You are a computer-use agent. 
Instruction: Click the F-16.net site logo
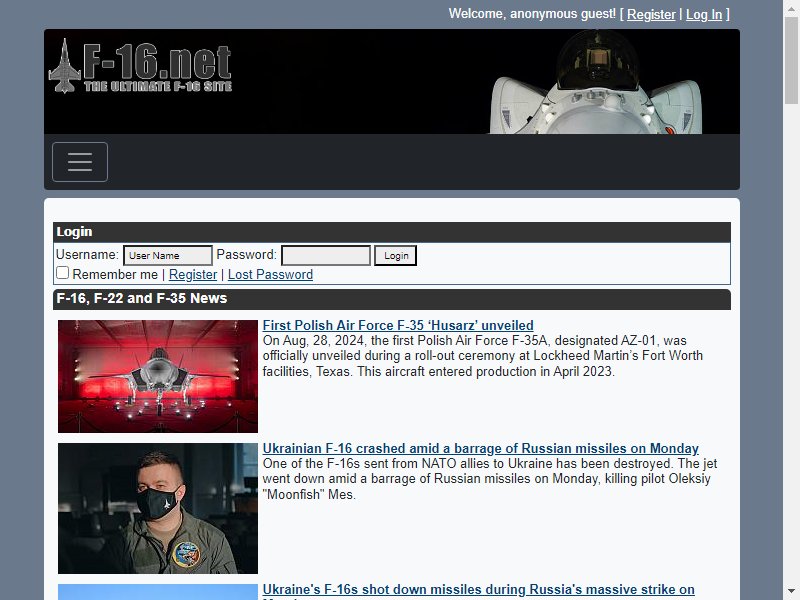[x=140, y=66]
